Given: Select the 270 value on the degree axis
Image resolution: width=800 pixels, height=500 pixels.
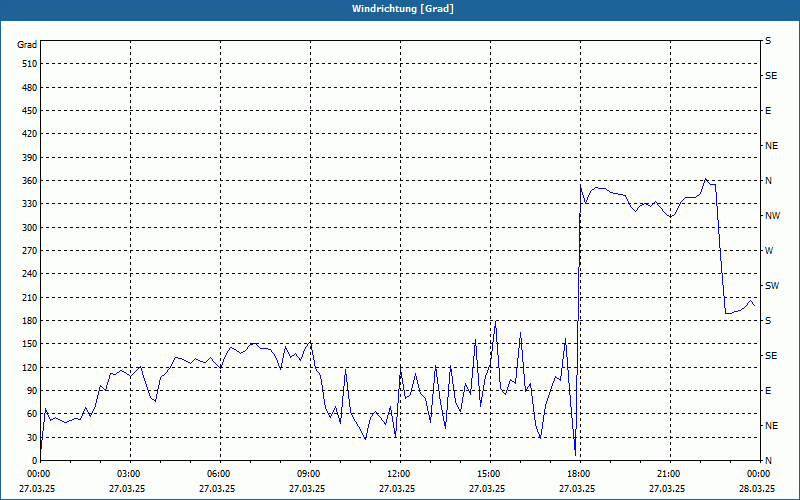Looking at the screenshot, I should pyautogui.click(x=30, y=251).
